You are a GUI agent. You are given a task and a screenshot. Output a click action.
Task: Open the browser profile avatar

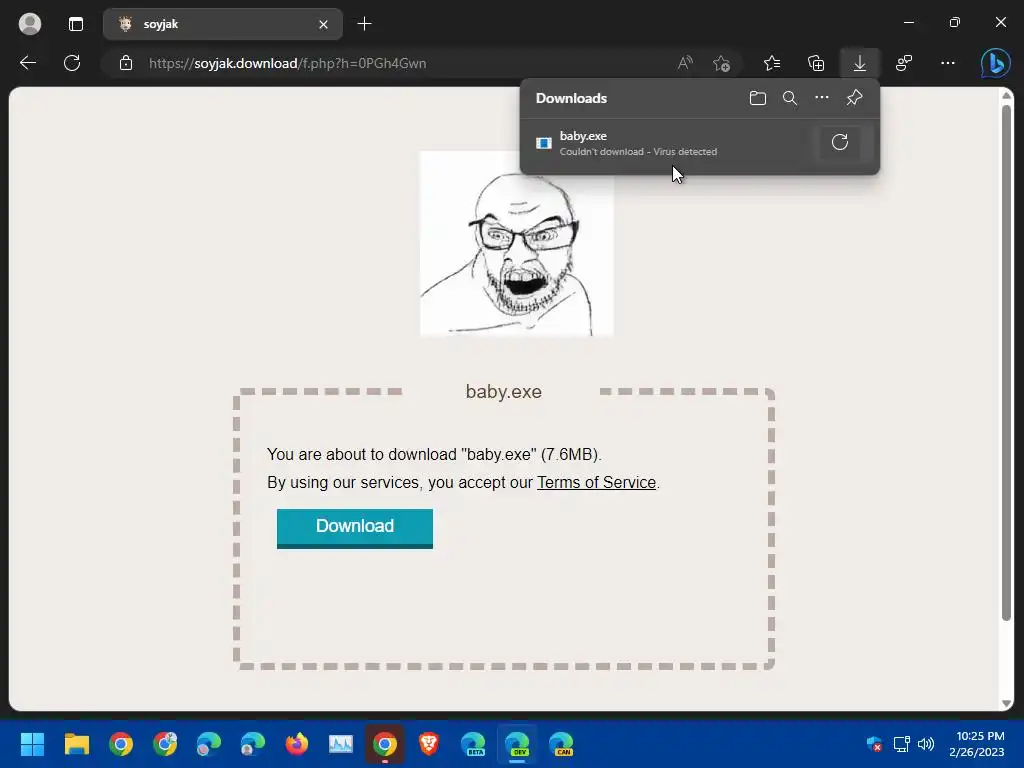[x=29, y=24]
